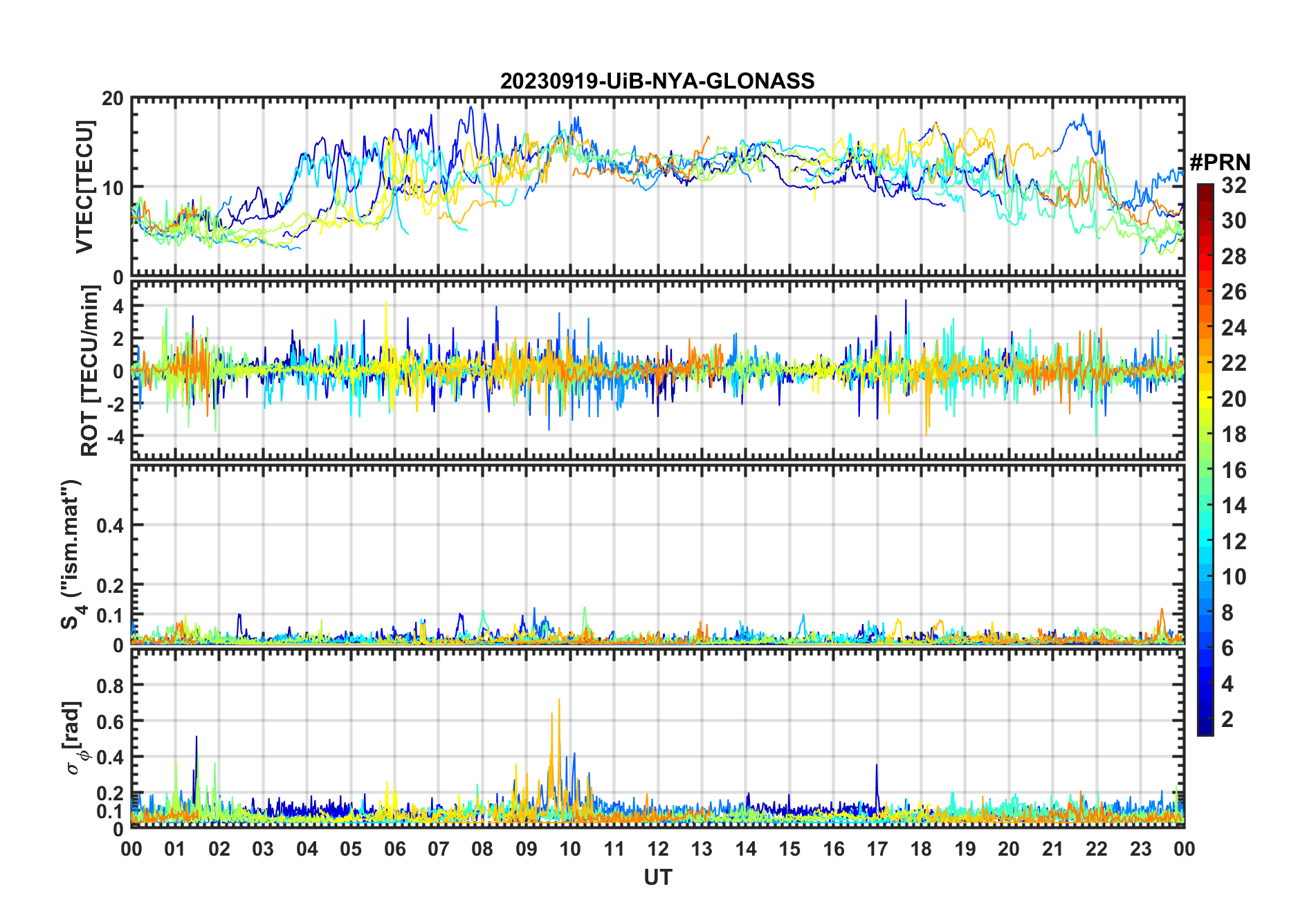Select x-axis hour label 13
This screenshot has width=1316, height=920.
[702, 849]
